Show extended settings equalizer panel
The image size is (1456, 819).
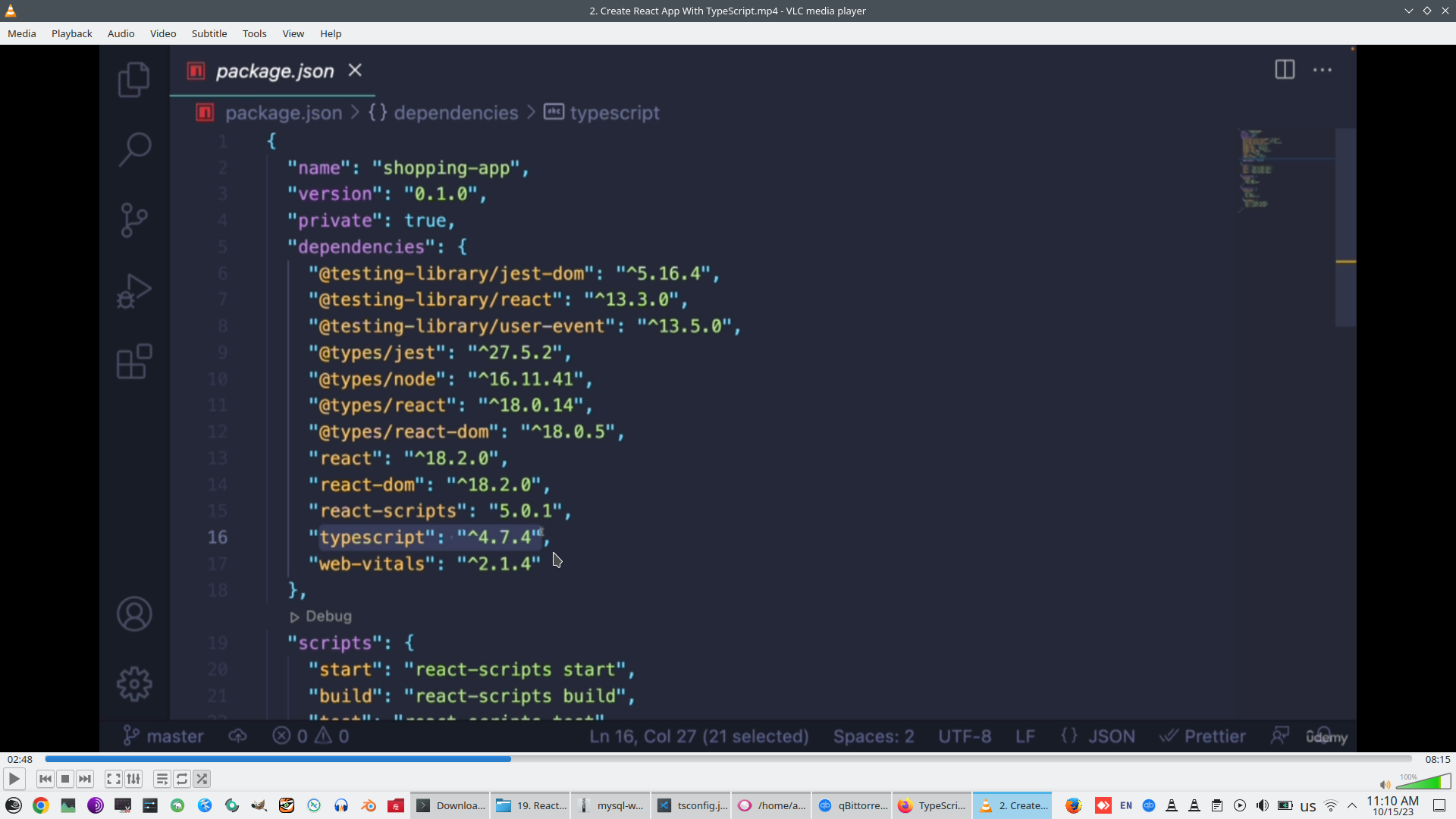(133, 779)
